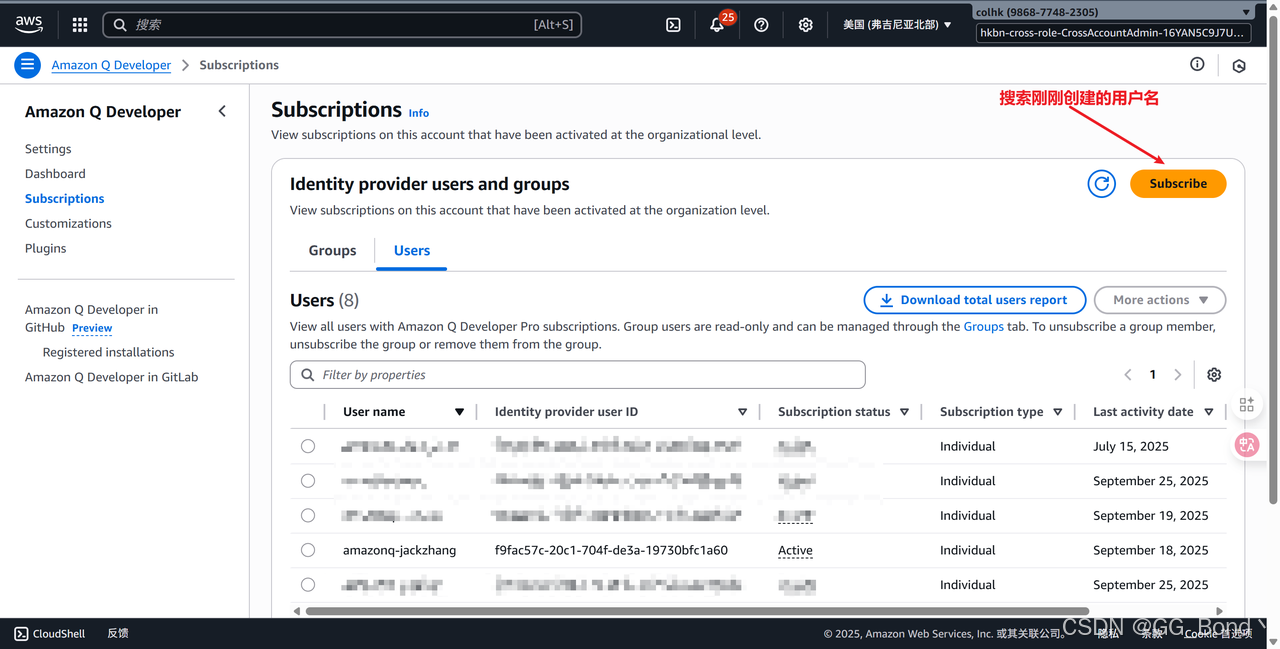1280x649 pixels.
Task: Open Settings in the sidebar
Action: (x=48, y=149)
